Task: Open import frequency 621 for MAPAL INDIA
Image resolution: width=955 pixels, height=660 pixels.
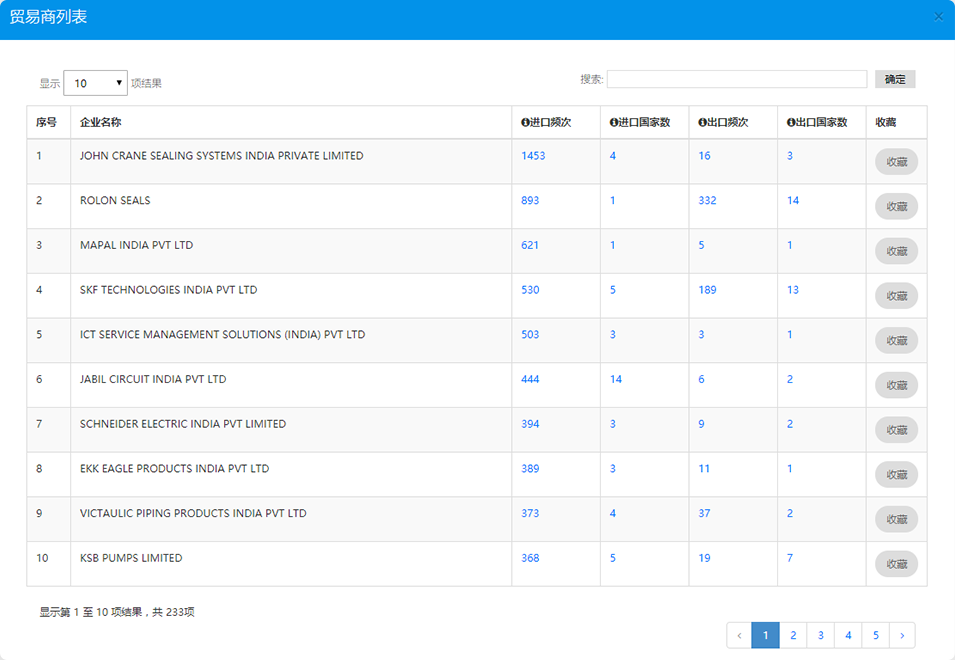Action: 530,245
